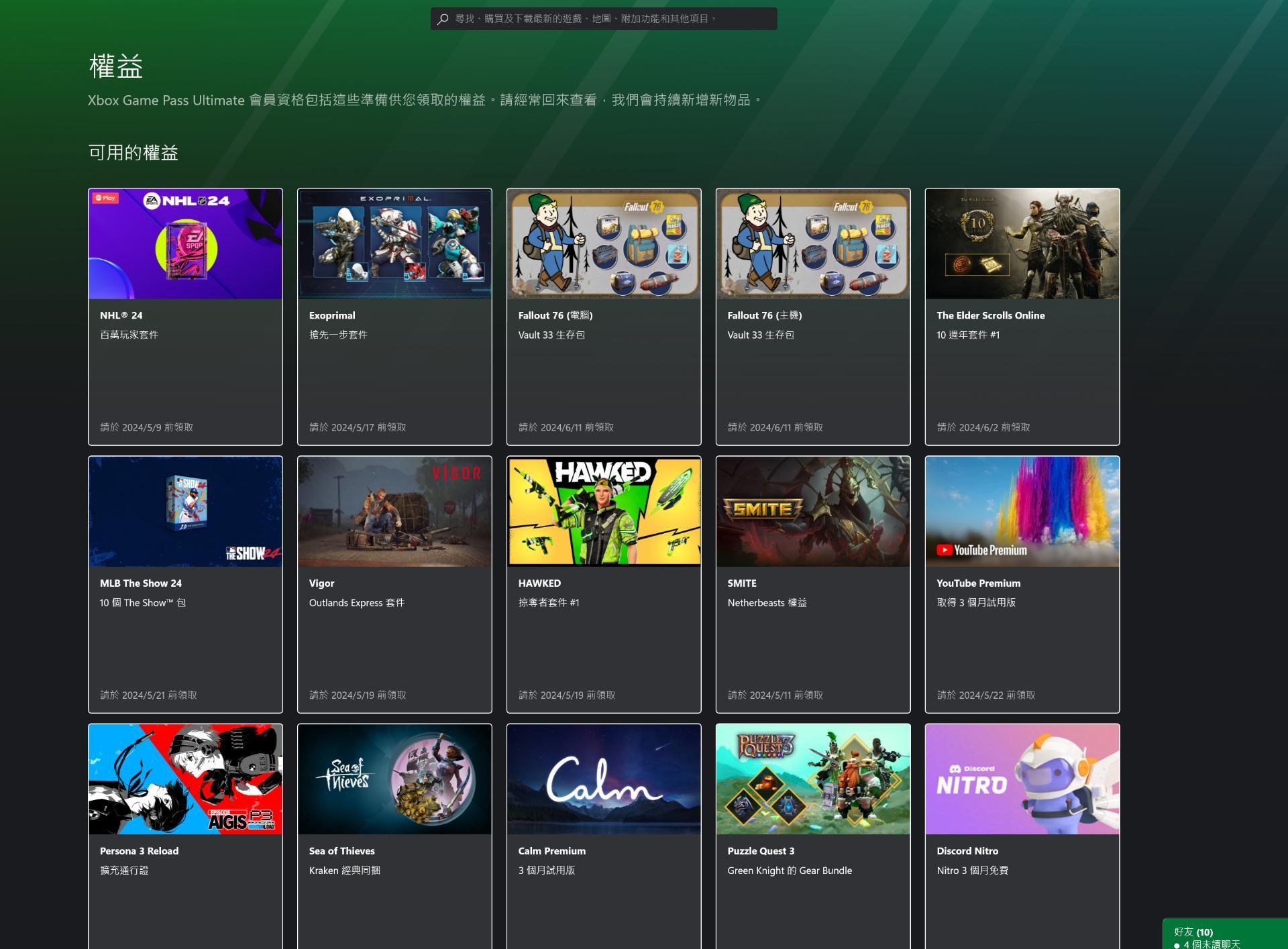Viewport: 1288px width, 949px height.
Task: Open the NHL 24 perk thumbnail
Action: click(x=185, y=243)
